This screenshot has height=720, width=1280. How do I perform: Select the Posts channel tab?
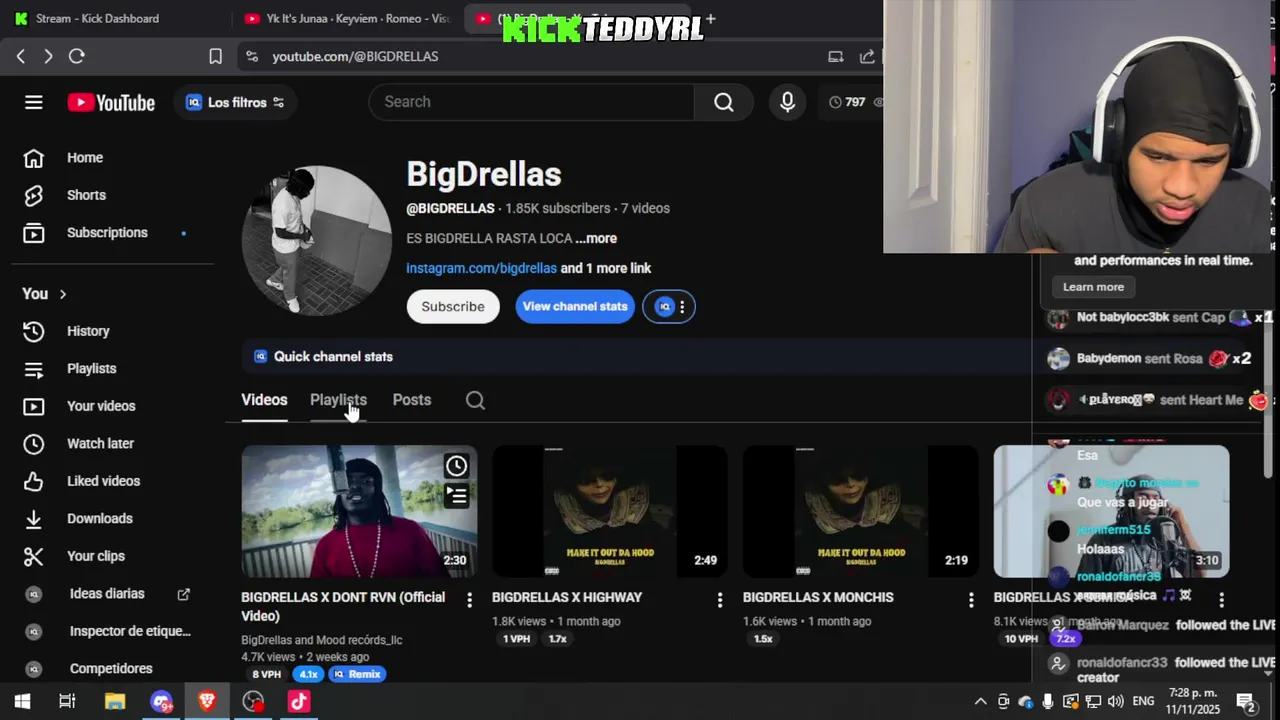412,400
